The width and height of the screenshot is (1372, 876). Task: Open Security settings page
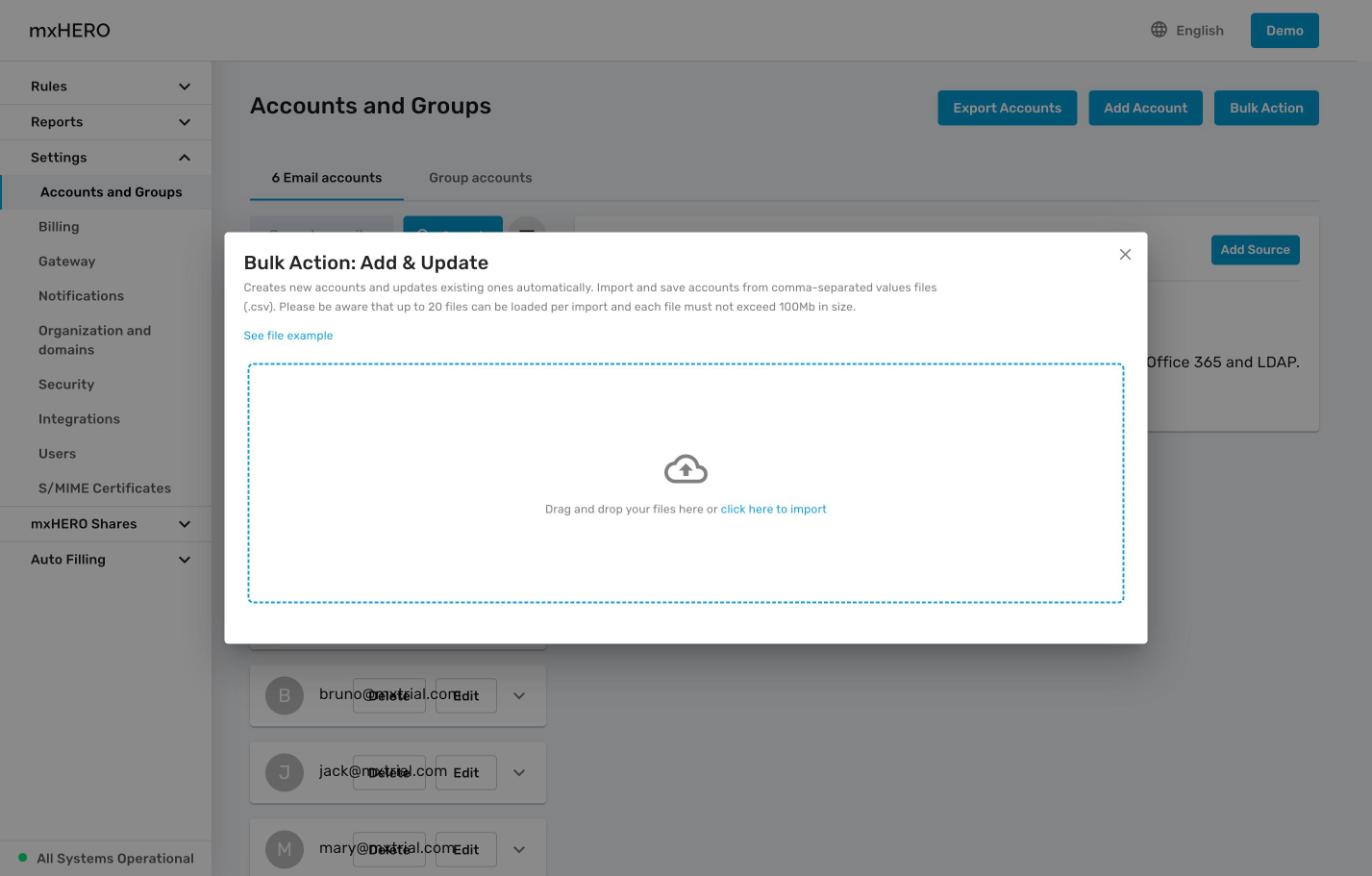[66, 384]
